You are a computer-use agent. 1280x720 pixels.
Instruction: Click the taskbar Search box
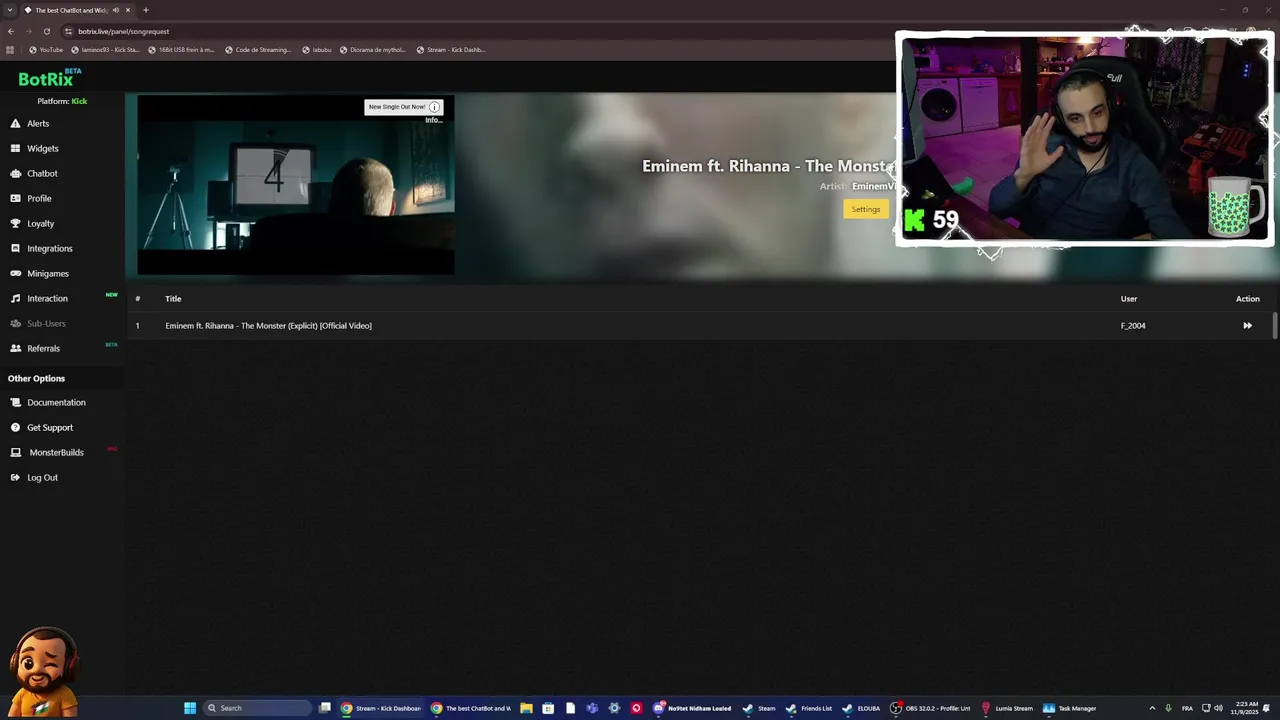click(x=257, y=708)
